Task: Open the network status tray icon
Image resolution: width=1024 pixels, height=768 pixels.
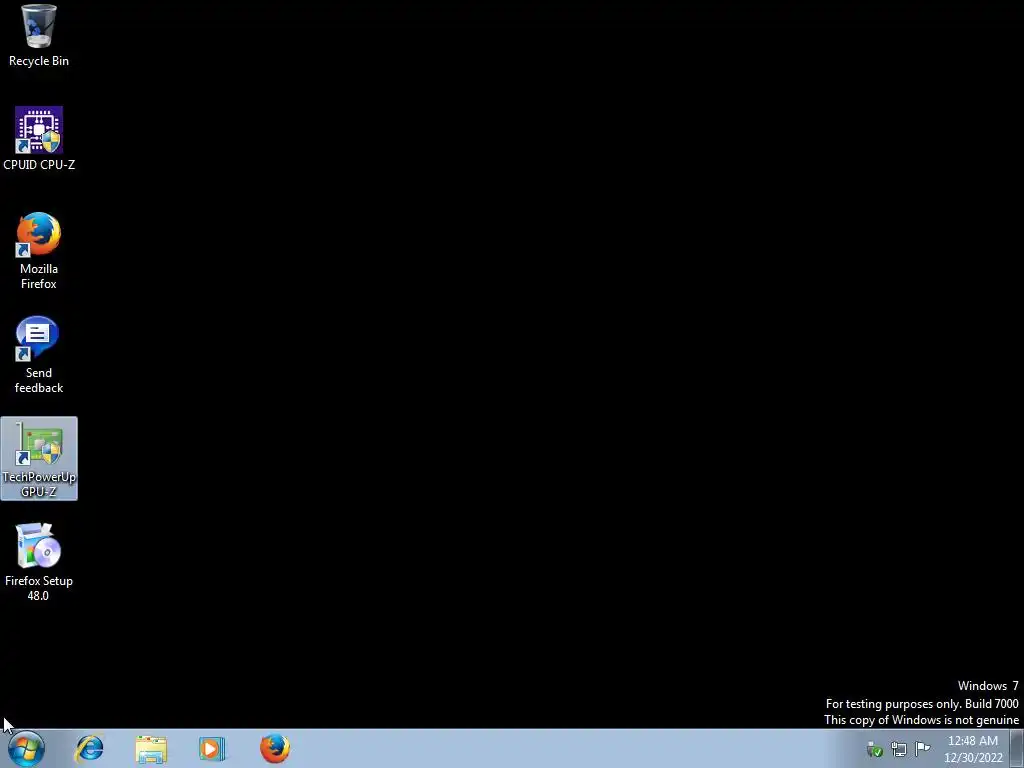Action: [899, 749]
